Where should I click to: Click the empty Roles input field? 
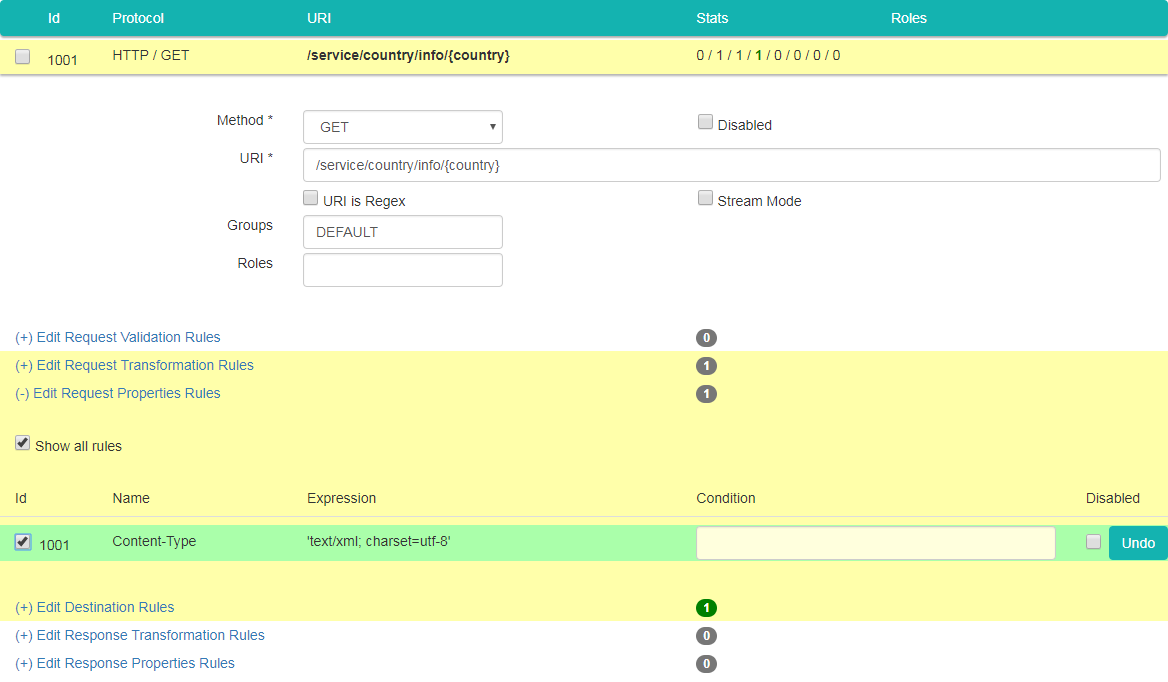click(x=402, y=270)
